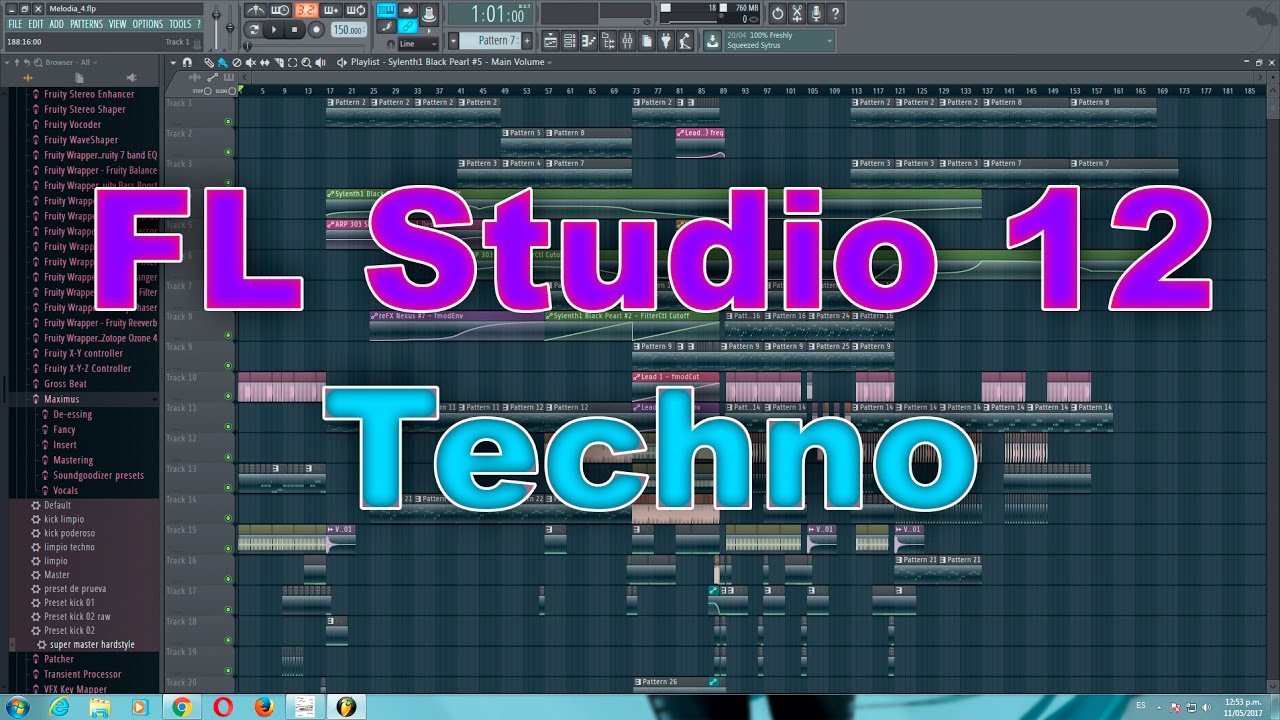
Task: Toggle multilink to controllers icon
Action: [408, 26]
